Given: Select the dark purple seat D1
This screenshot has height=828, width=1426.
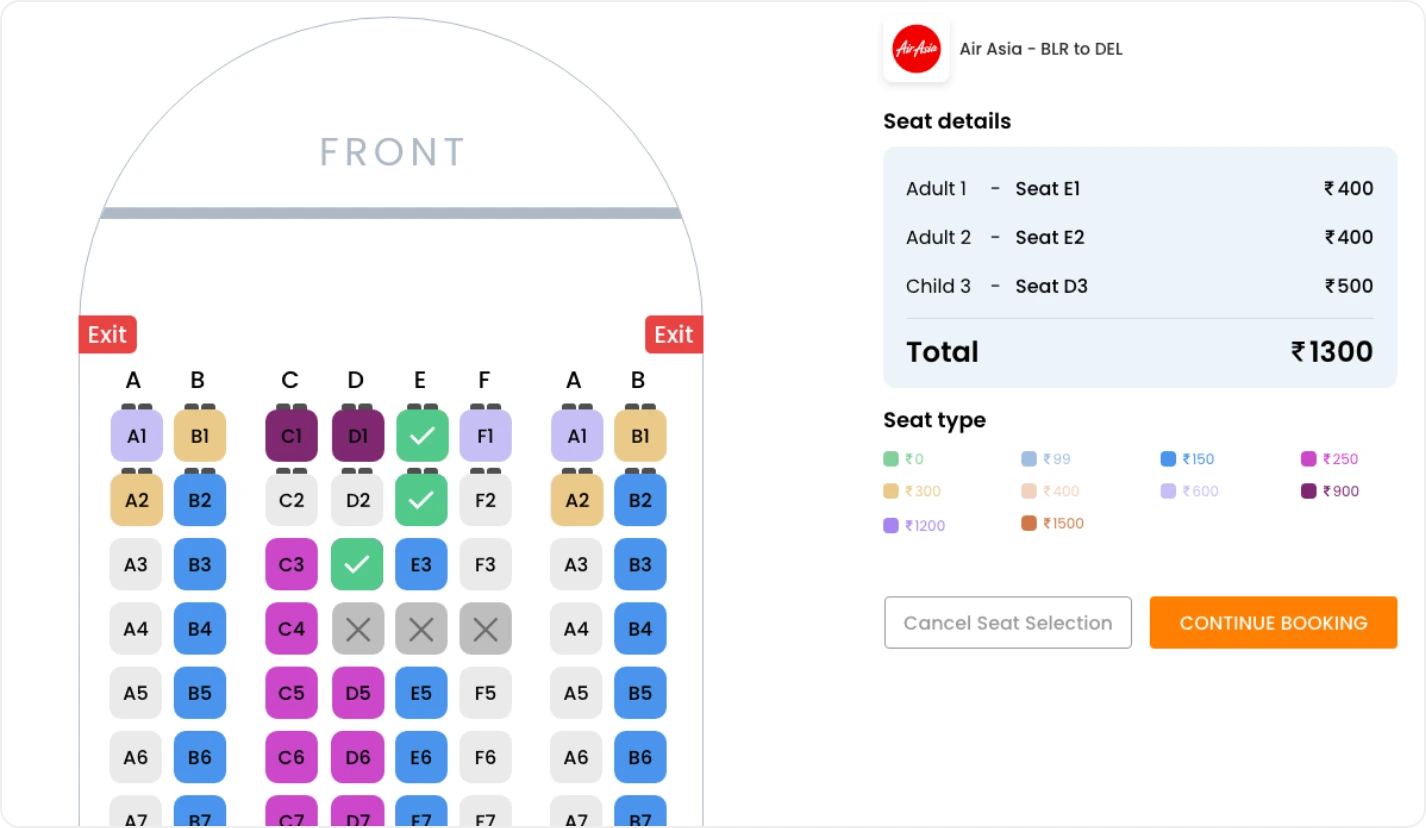Looking at the screenshot, I should 357,436.
